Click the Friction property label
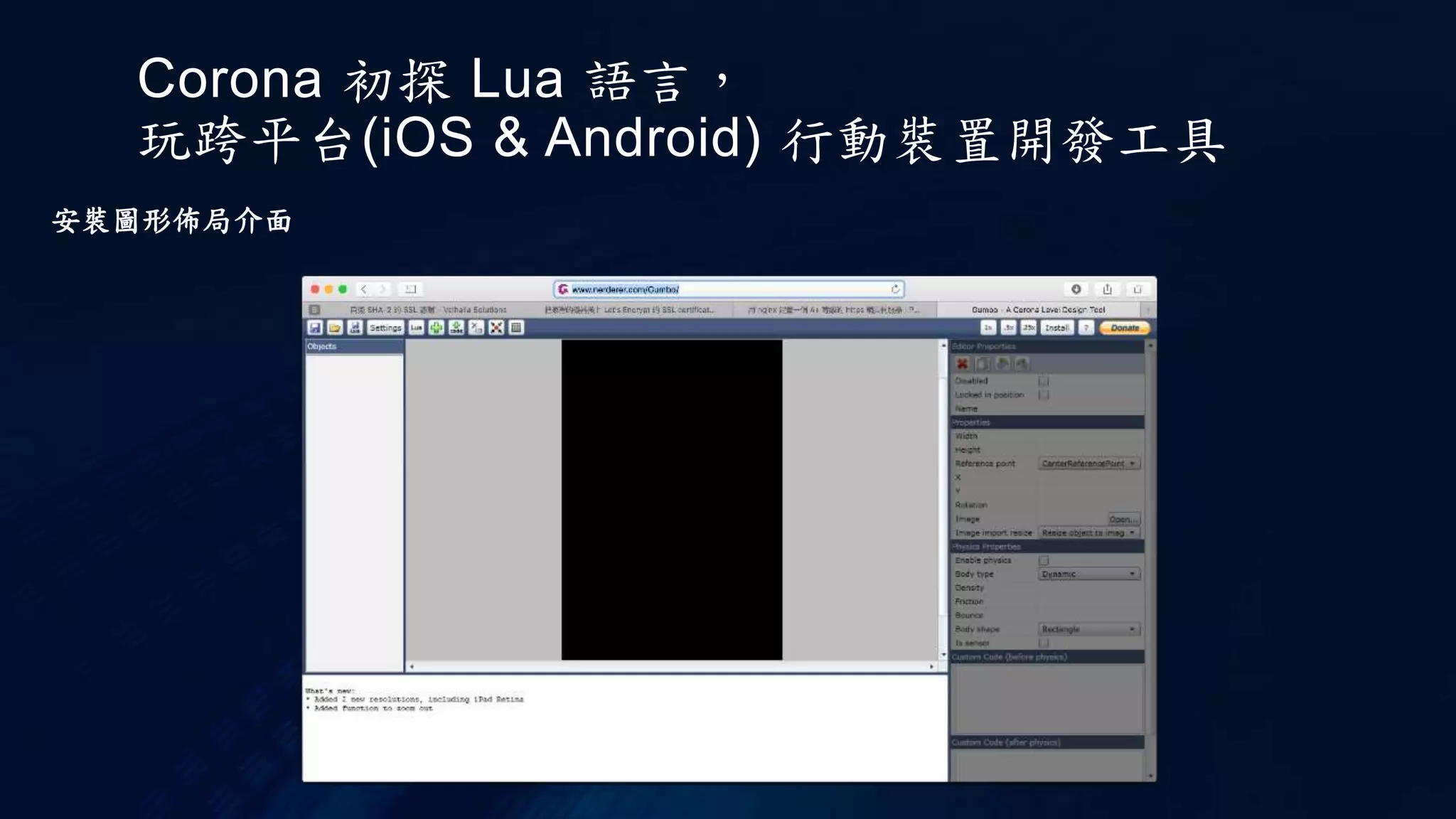1456x819 pixels. (969, 601)
